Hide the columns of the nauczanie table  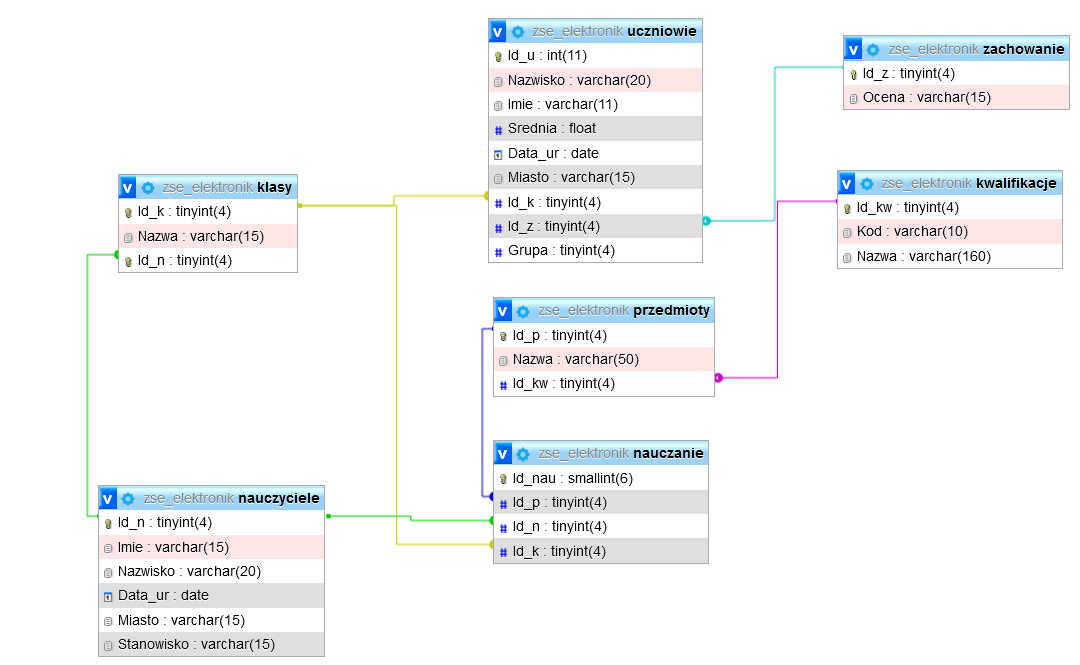pyautogui.click(x=504, y=453)
